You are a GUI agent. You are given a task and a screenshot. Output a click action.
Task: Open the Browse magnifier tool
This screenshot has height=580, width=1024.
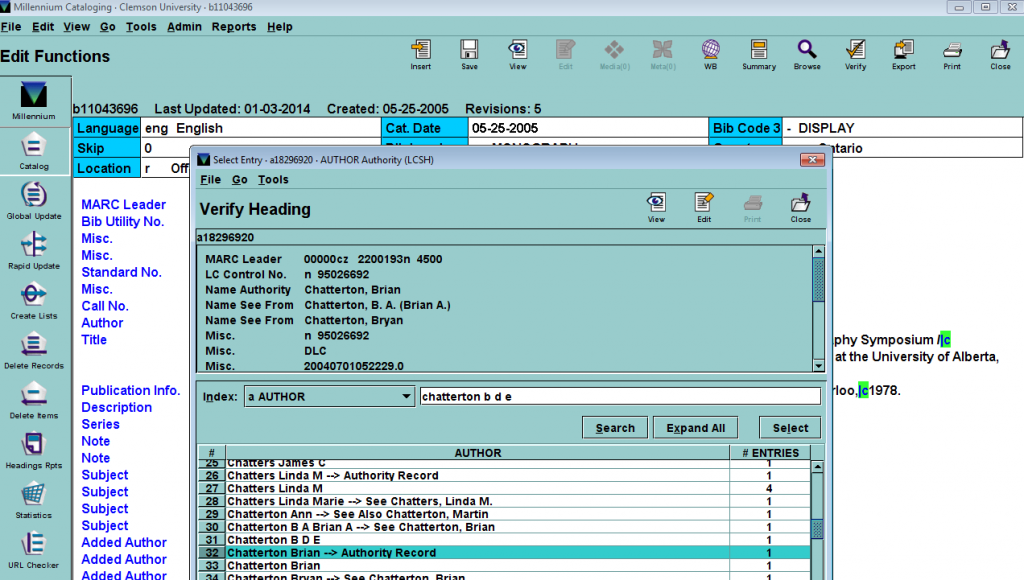pos(807,55)
